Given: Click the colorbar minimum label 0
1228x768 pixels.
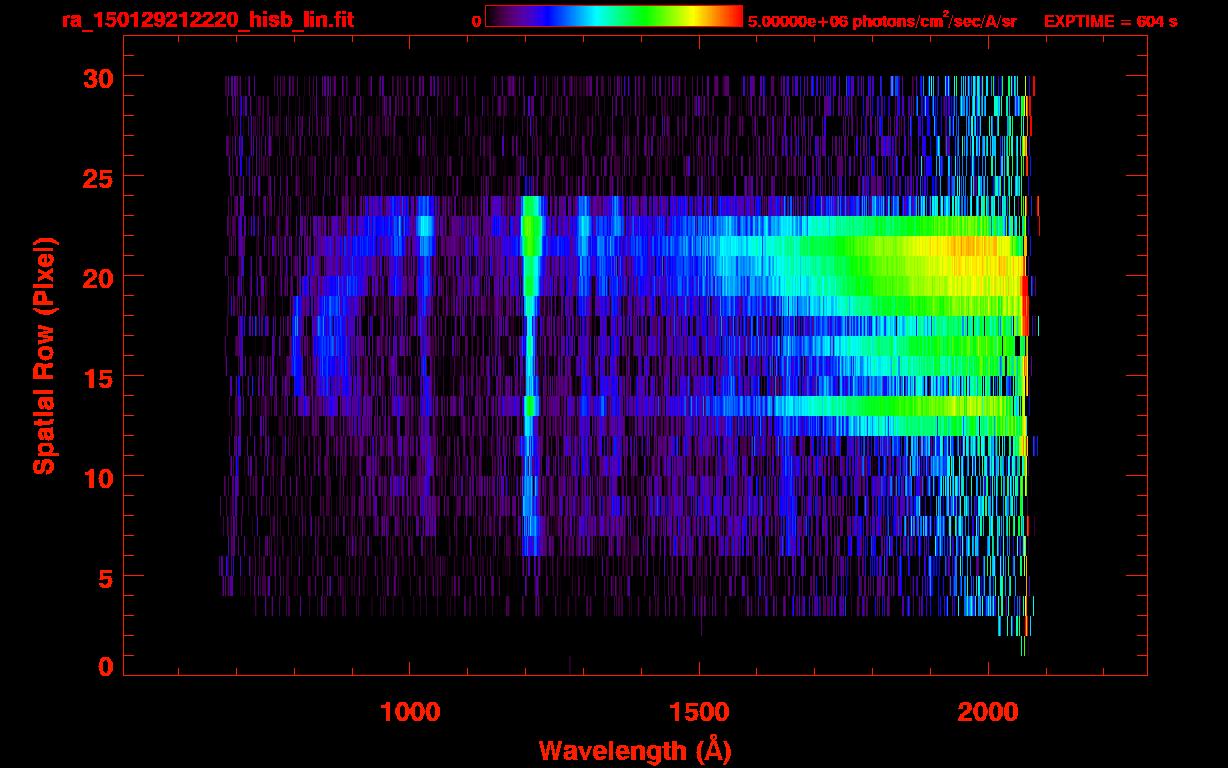Looking at the screenshot, I should (476, 21).
